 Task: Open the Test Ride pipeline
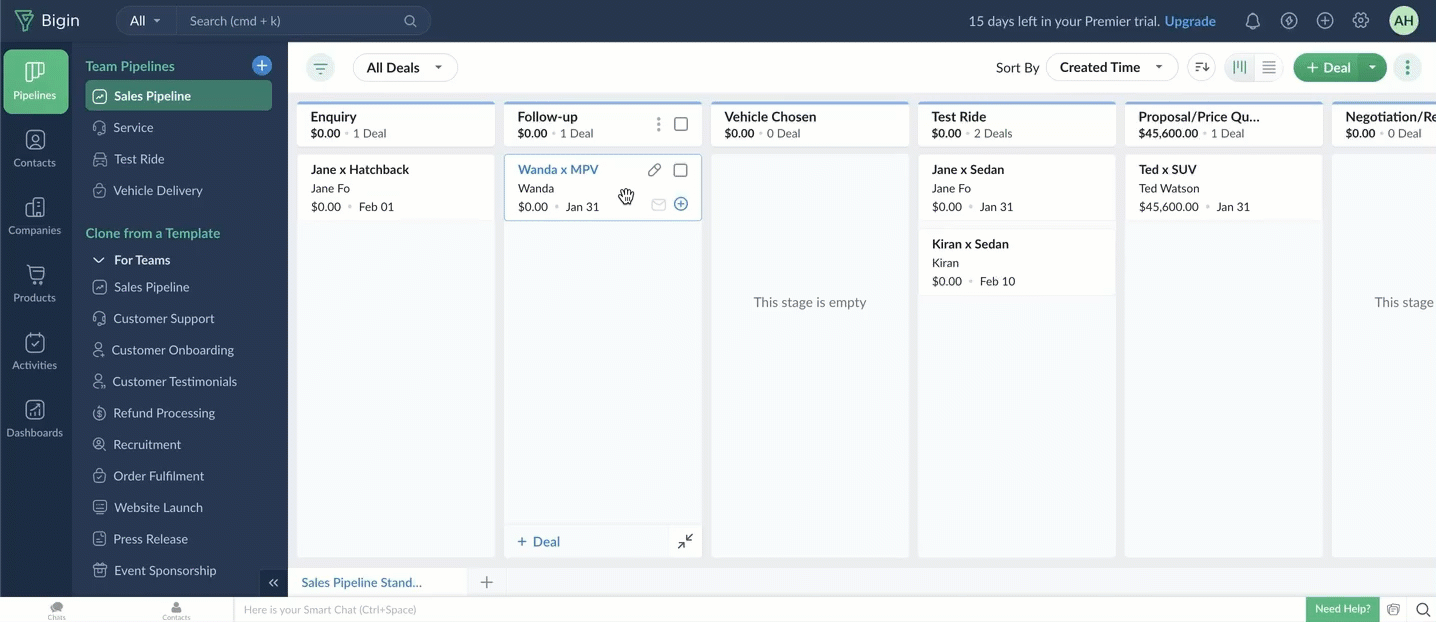(x=138, y=159)
